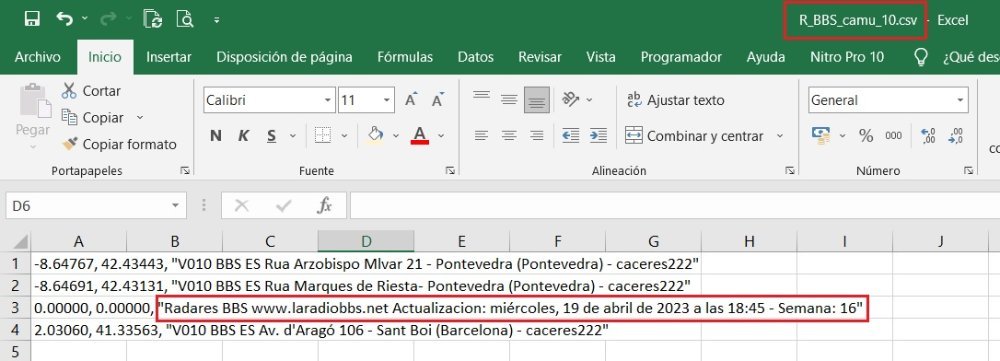Toggle Ajustar texto wrap option
The width and height of the screenshot is (1000, 361).
pyautogui.click(x=675, y=100)
